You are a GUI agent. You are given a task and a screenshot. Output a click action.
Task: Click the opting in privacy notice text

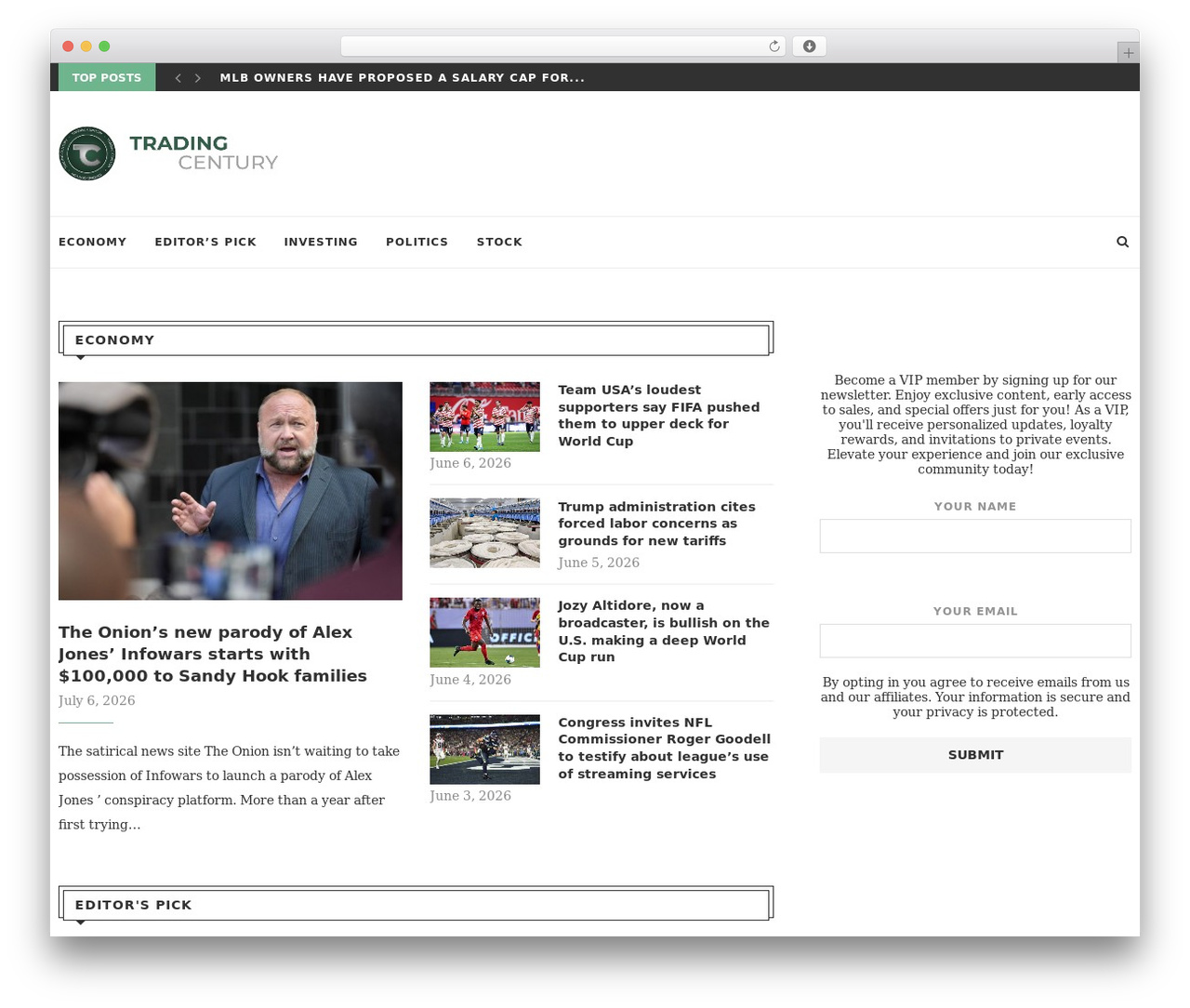(x=975, y=697)
